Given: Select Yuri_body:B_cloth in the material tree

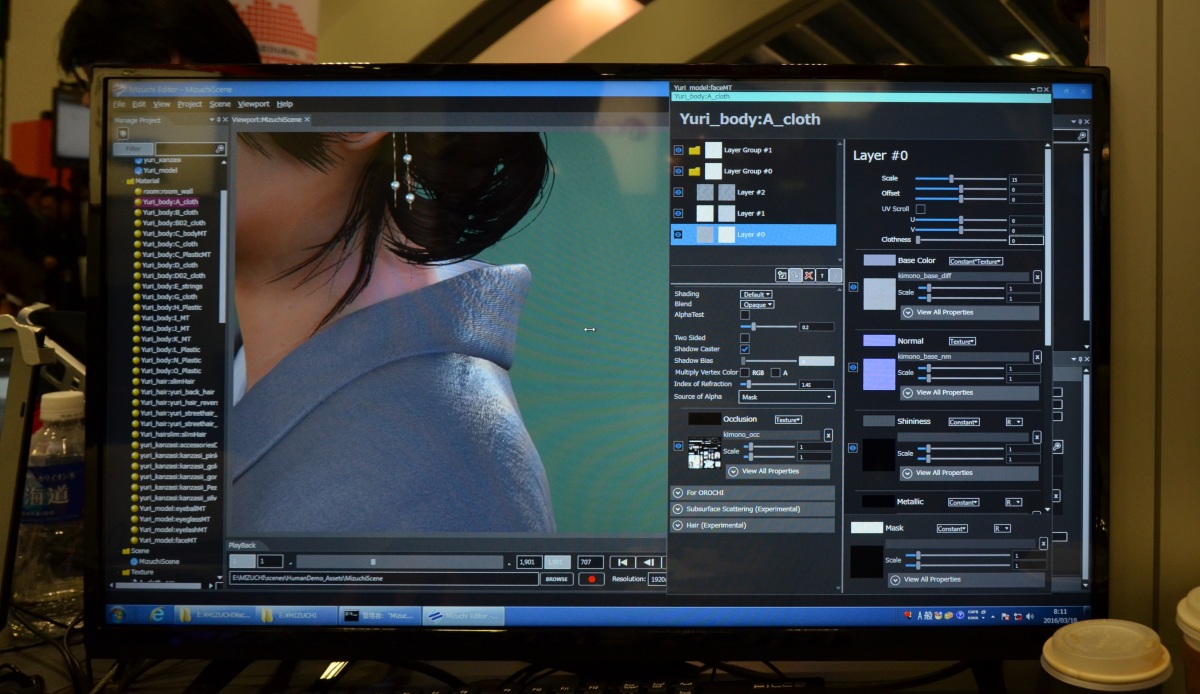Looking at the screenshot, I should tap(170, 212).
